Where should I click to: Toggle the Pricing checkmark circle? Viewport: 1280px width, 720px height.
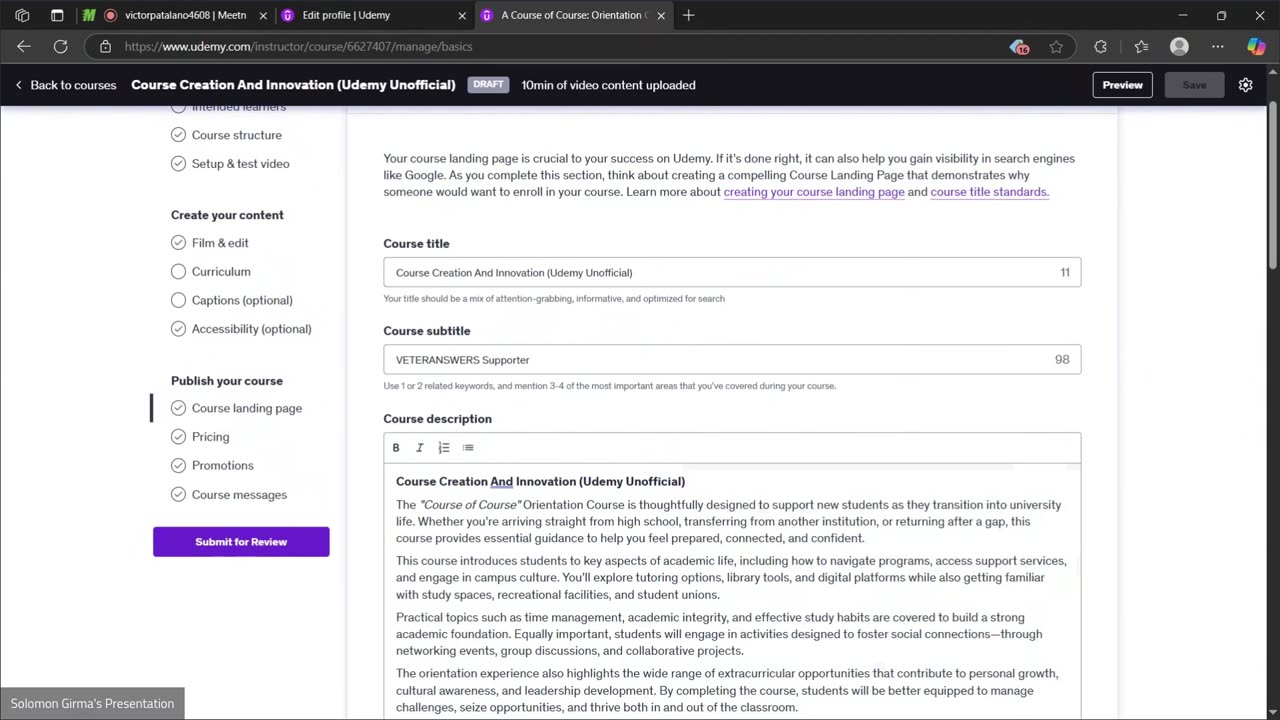[178, 437]
